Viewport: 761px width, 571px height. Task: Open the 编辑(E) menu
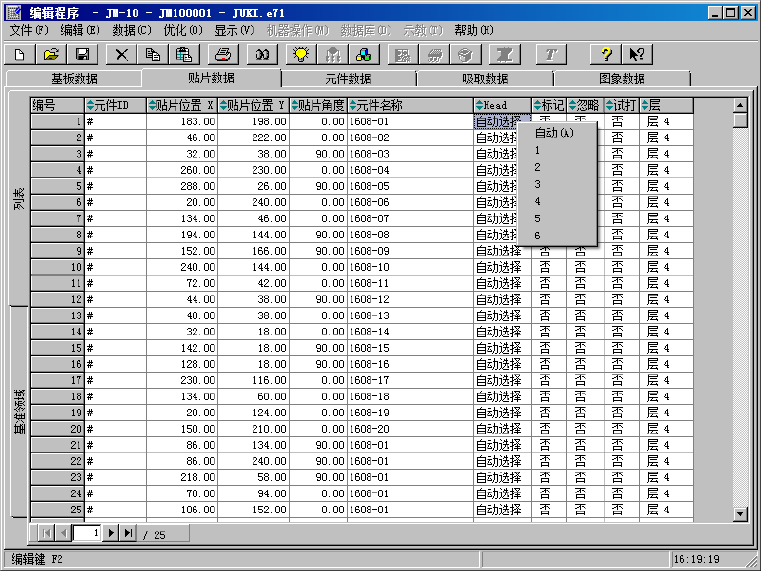pos(80,31)
